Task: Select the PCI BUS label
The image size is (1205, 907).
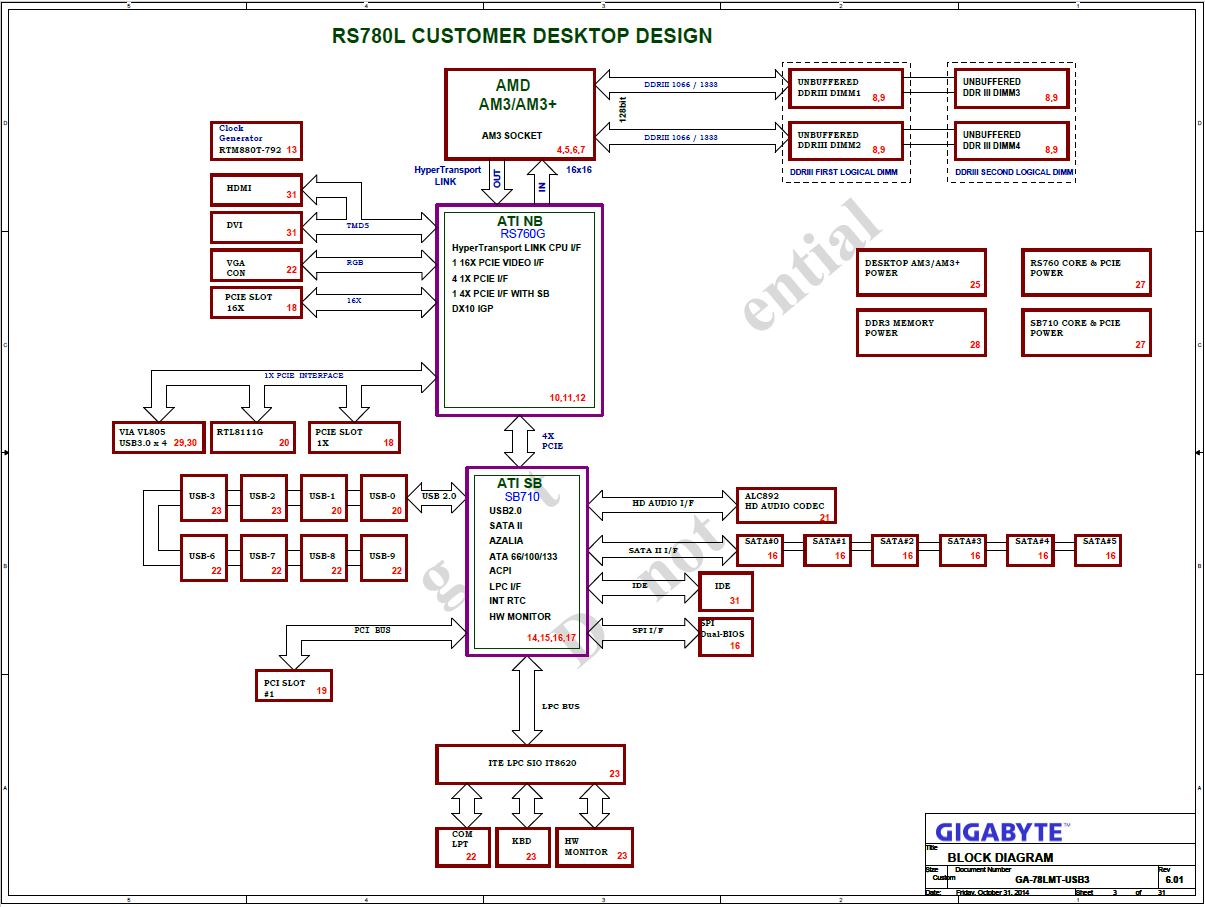Action: [372, 631]
